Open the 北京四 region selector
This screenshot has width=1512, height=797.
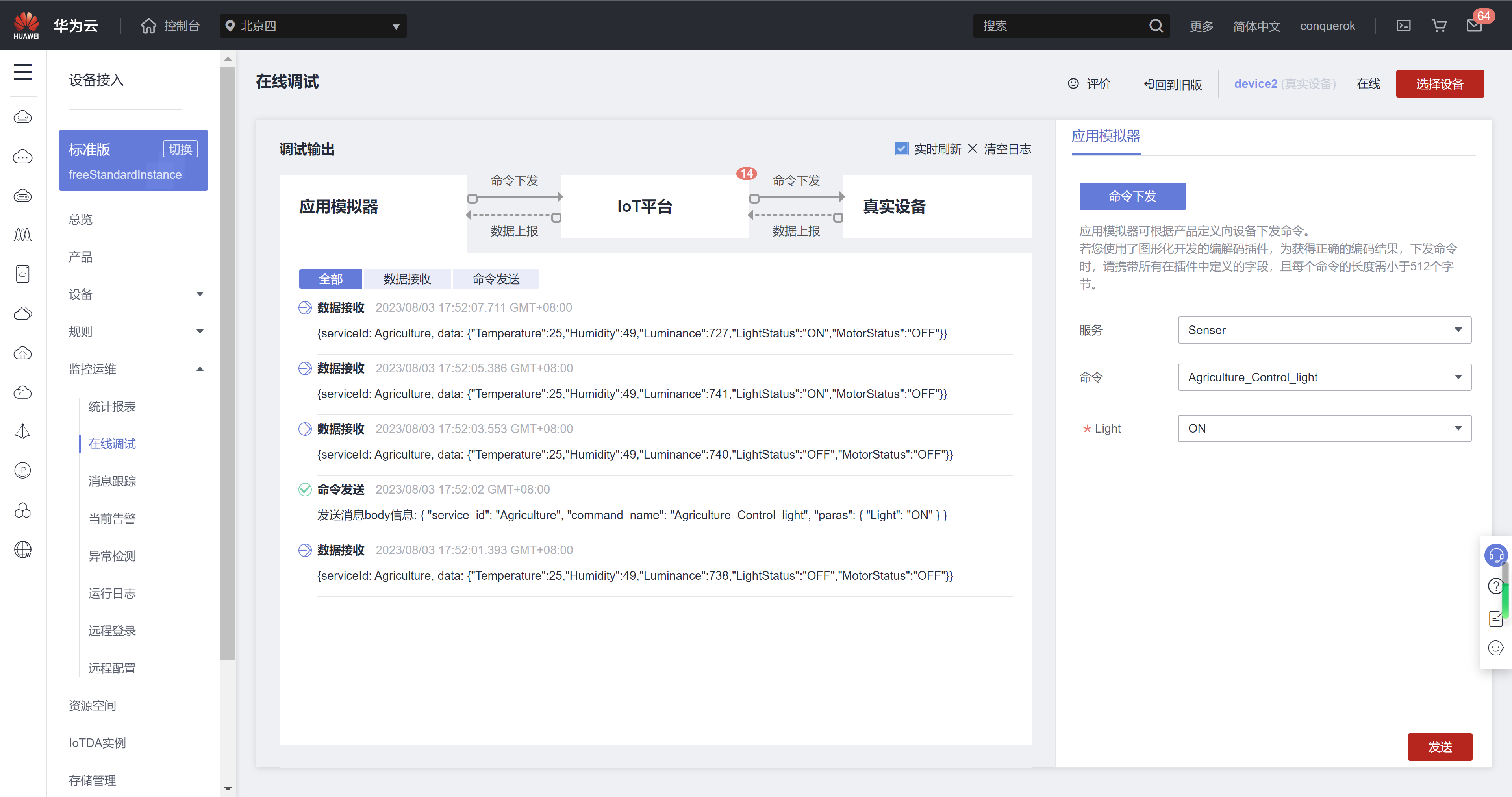(x=313, y=26)
